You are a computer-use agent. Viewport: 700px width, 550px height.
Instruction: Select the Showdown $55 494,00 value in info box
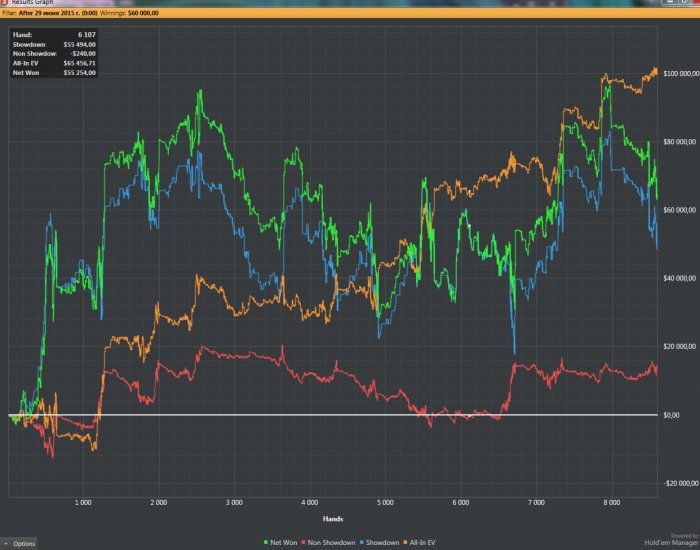[79, 44]
